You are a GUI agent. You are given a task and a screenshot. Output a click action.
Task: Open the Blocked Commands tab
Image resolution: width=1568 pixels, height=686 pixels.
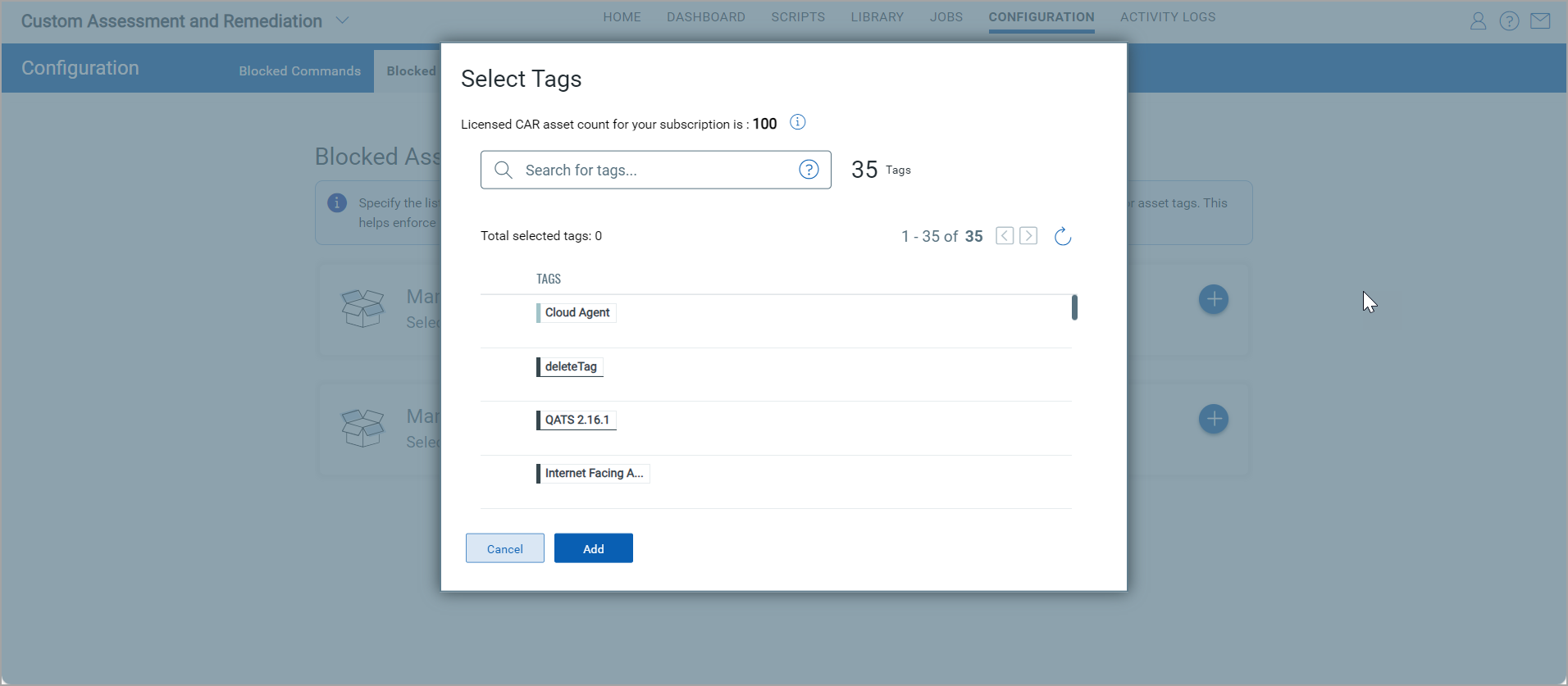pyautogui.click(x=299, y=71)
